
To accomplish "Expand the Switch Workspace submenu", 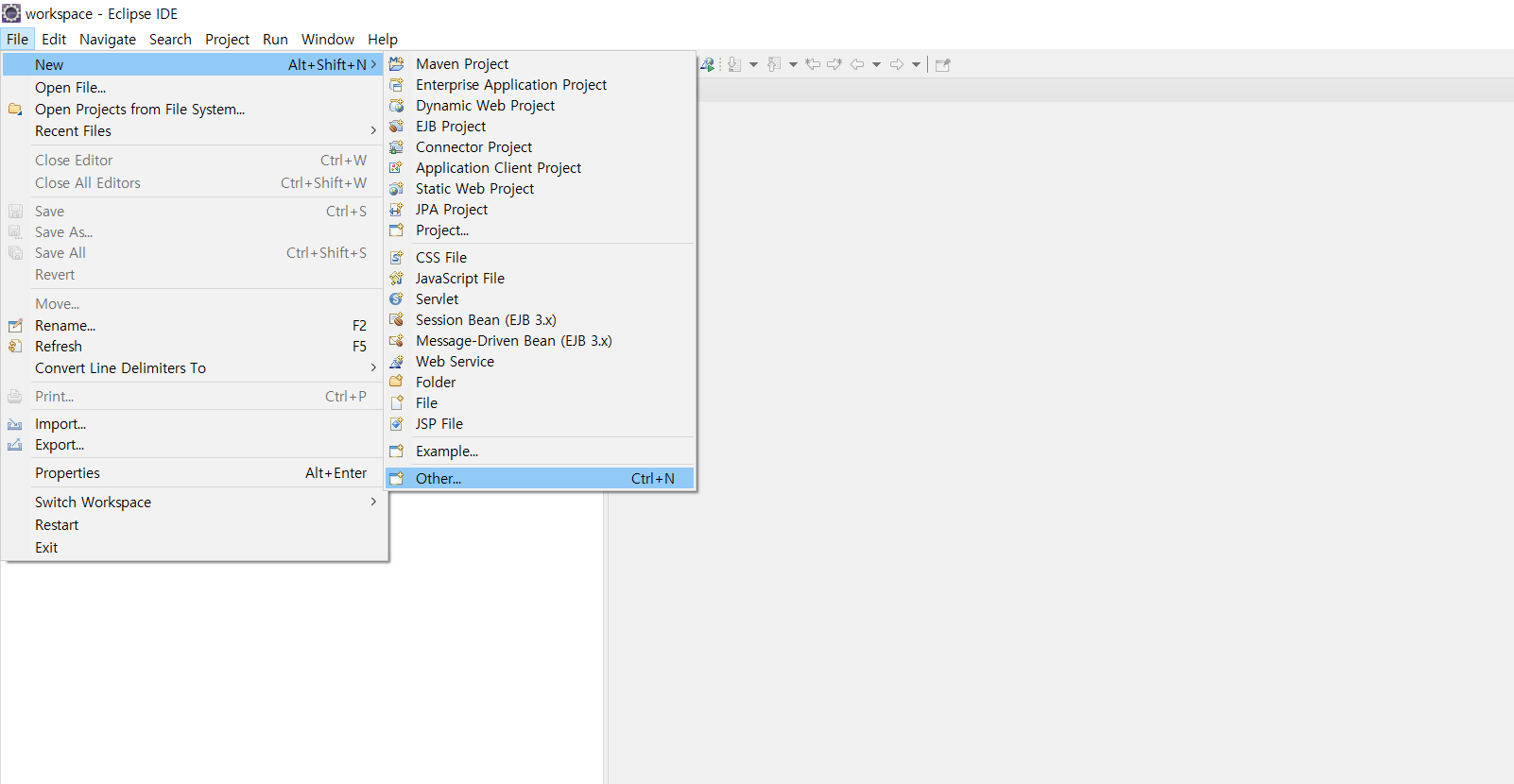I will (373, 502).
